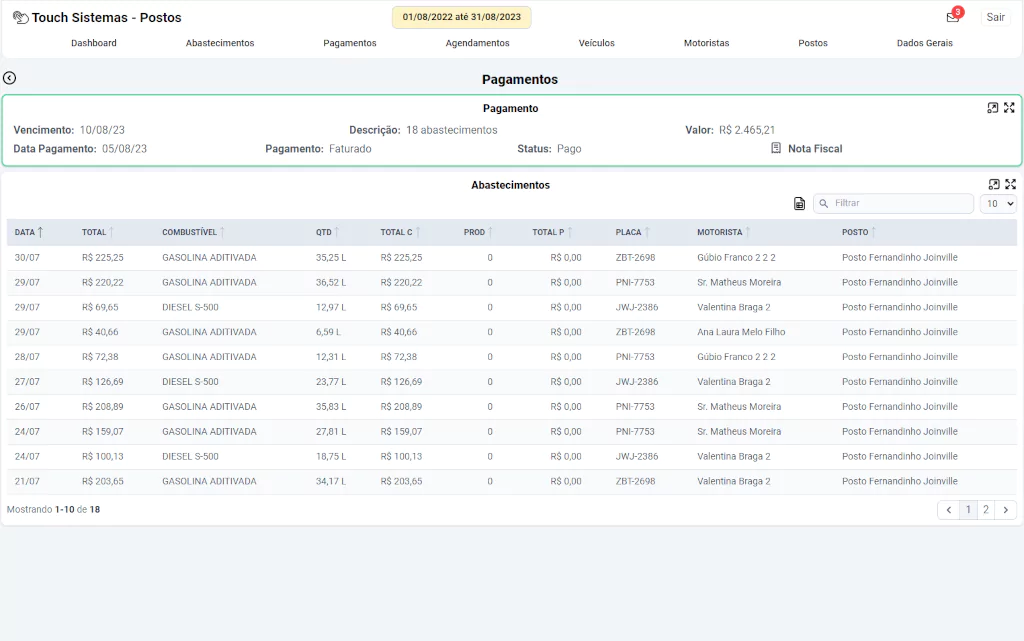Expand the Pagamento panel to fullscreen
The image size is (1024, 641).
coord(1010,108)
